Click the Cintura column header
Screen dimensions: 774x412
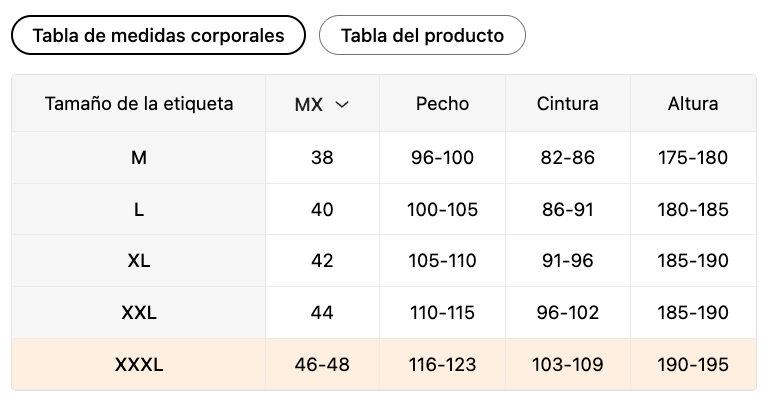coord(568,104)
